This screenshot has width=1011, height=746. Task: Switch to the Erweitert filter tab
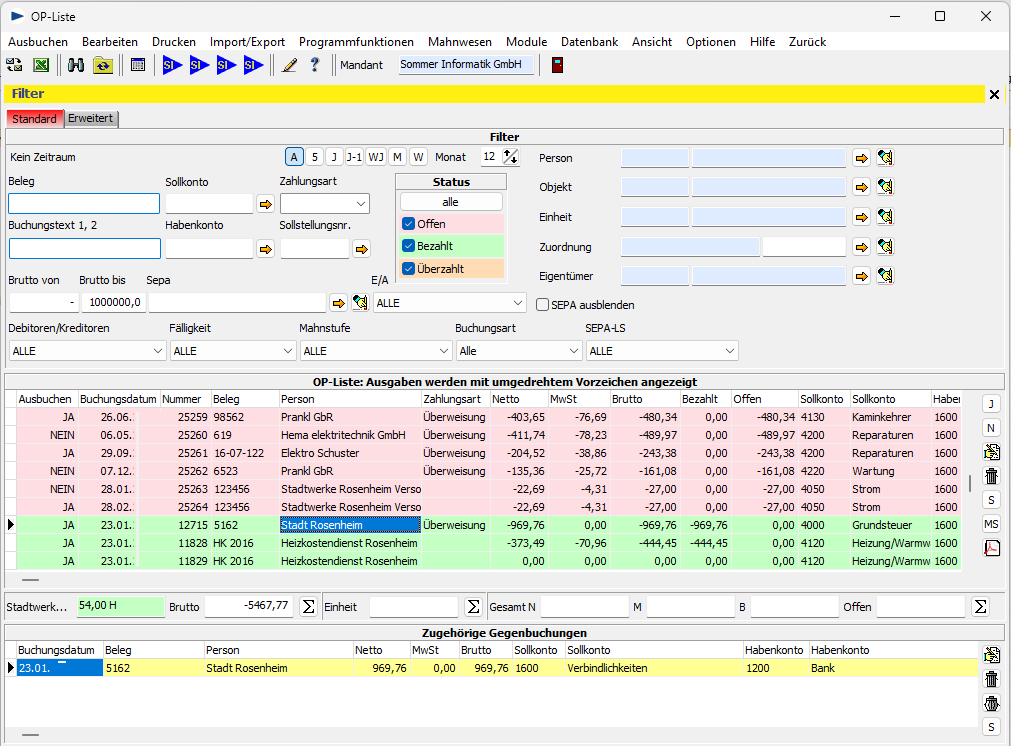(x=91, y=119)
